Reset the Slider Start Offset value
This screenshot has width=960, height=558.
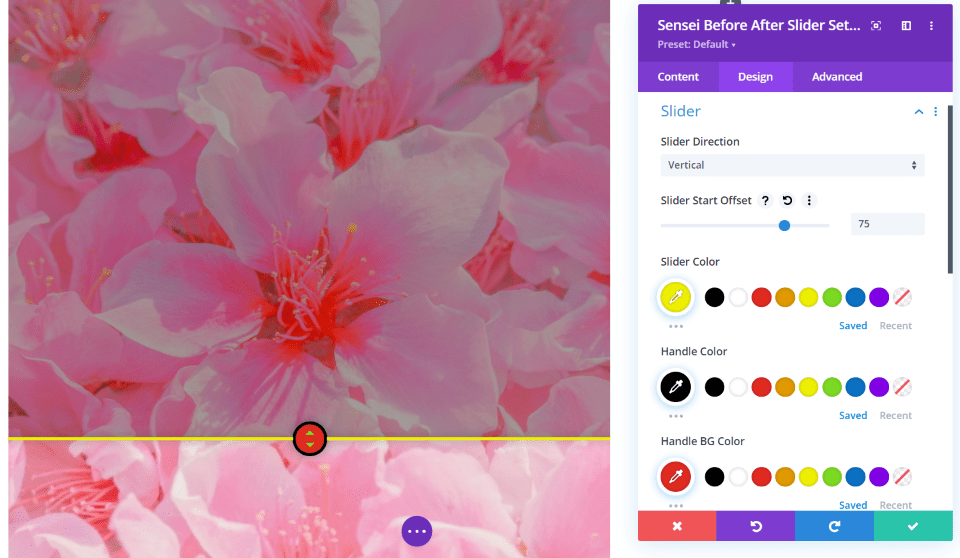pyautogui.click(x=787, y=200)
